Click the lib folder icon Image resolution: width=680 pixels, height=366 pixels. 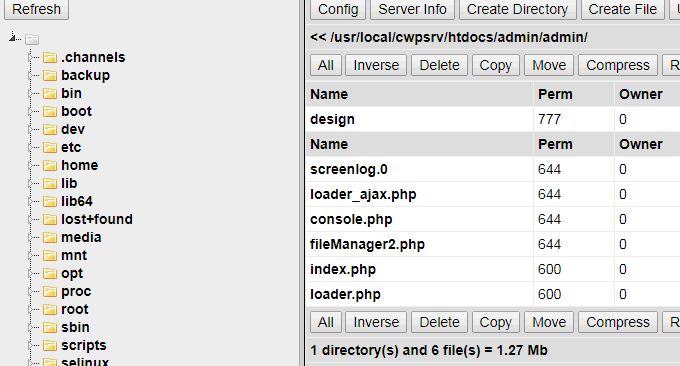point(50,183)
